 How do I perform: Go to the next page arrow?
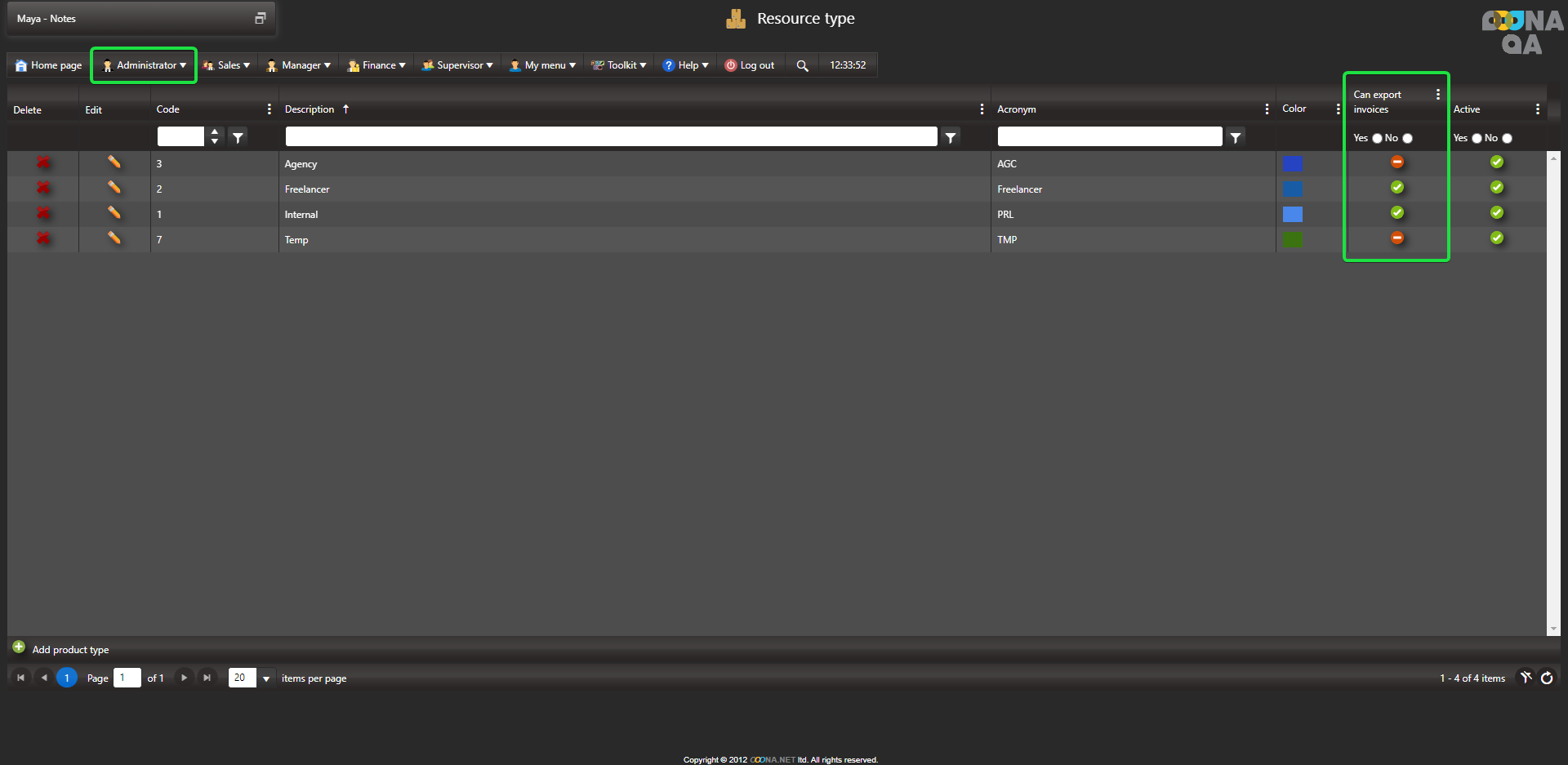coord(184,678)
